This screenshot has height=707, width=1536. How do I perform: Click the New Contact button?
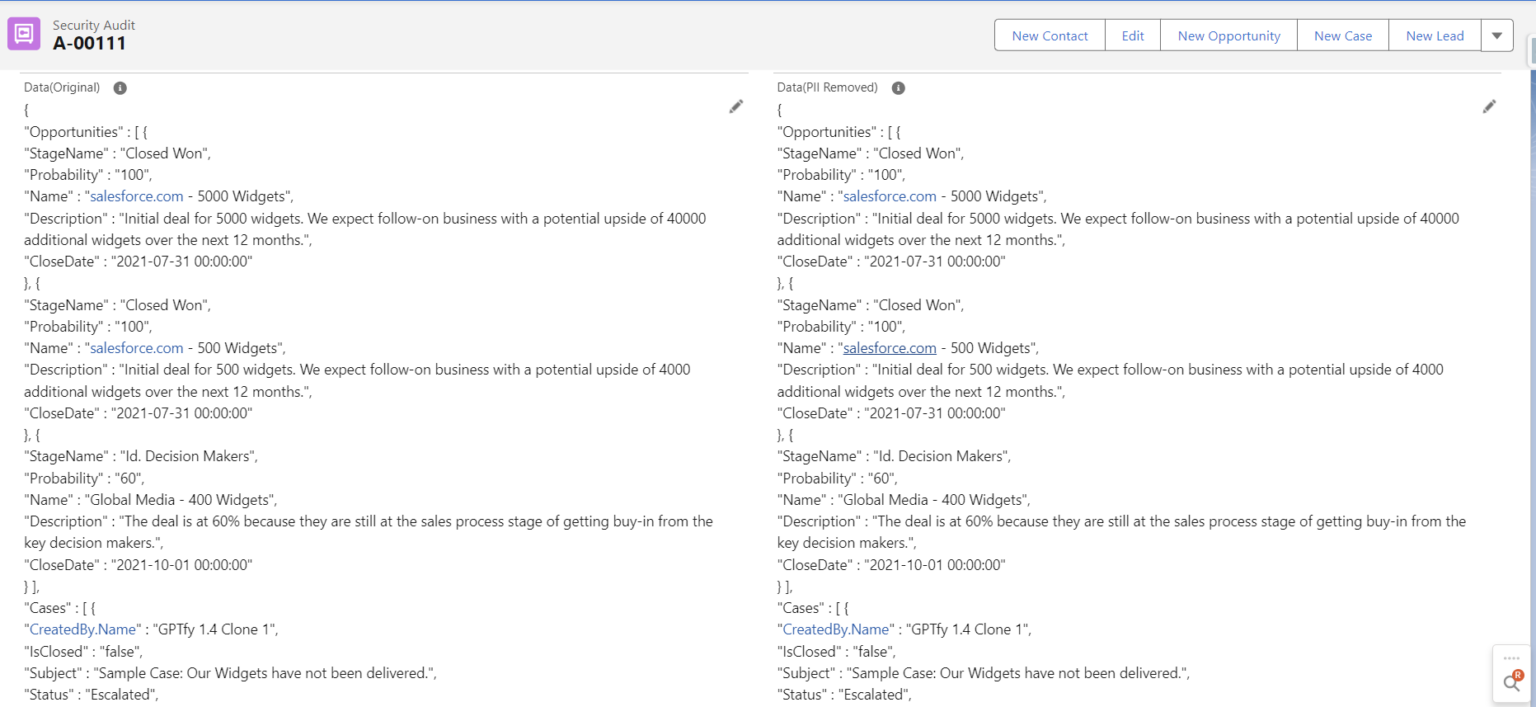(x=1049, y=35)
